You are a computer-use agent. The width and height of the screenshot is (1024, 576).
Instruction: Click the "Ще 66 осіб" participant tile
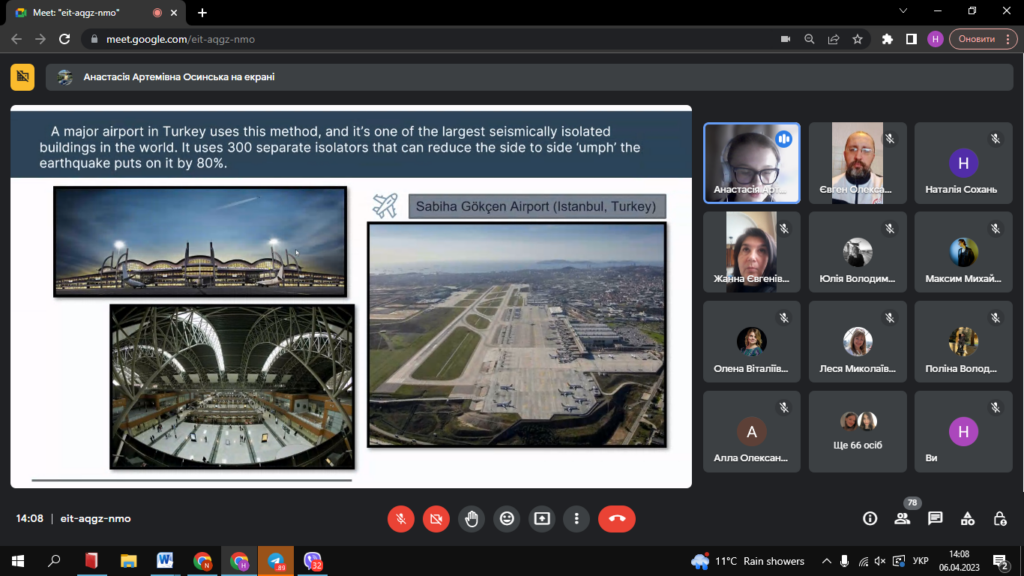pos(858,432)
